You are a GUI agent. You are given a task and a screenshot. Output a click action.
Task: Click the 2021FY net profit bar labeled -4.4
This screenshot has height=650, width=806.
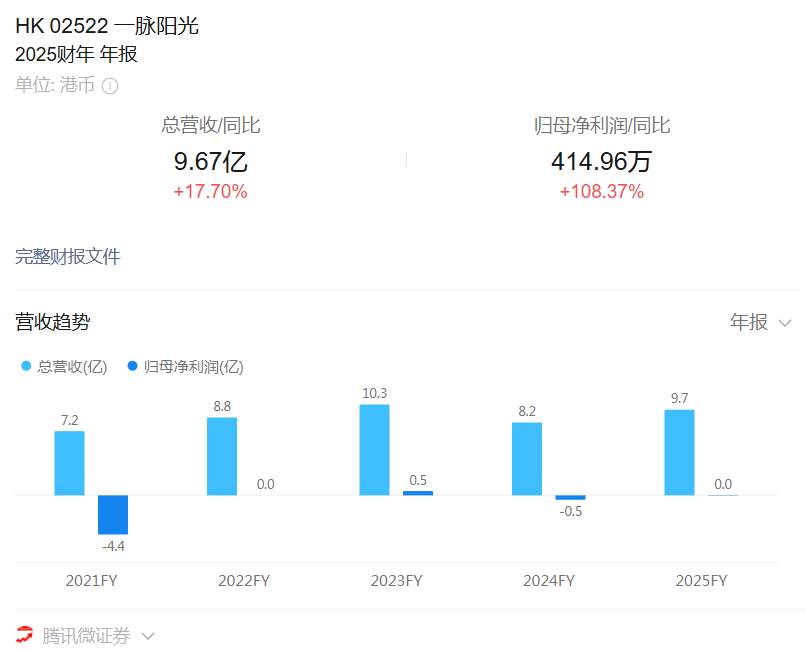(113, 514)
